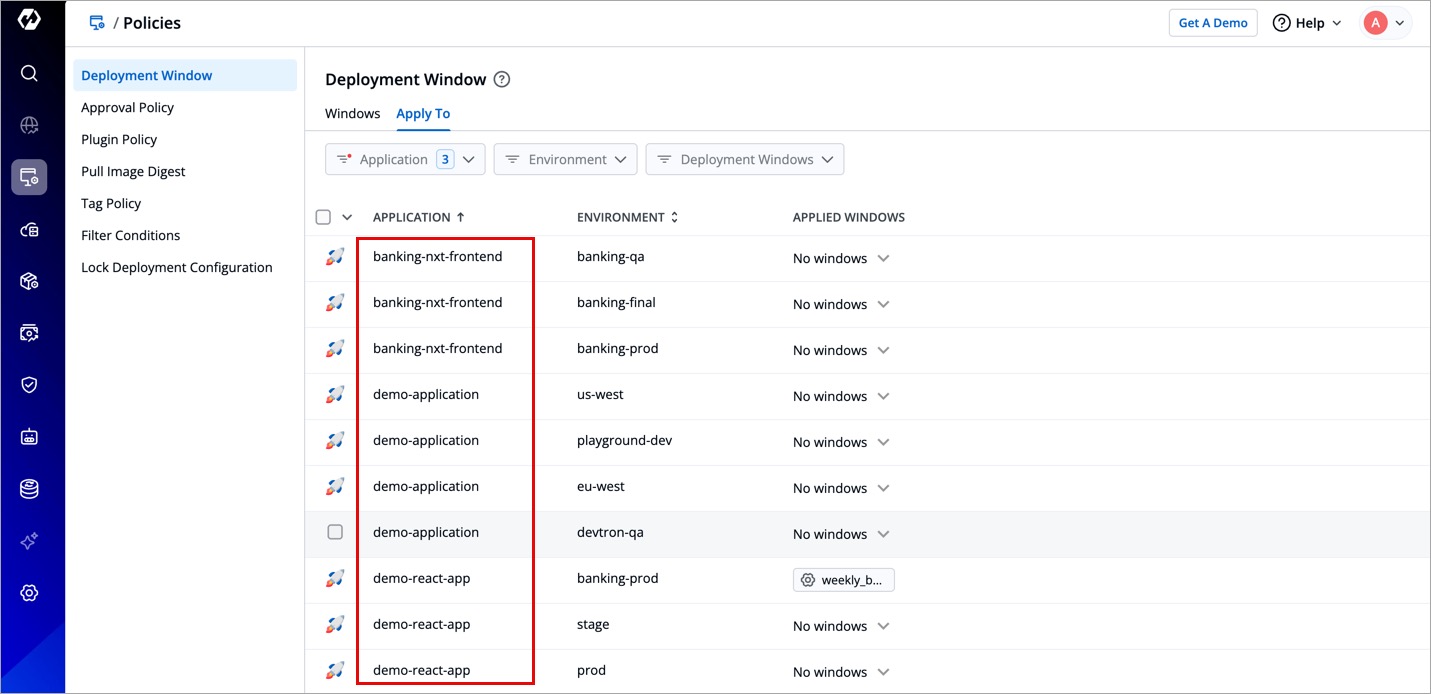
Task: Click the weekly_b... applied window chip
Action: [843, 580]
